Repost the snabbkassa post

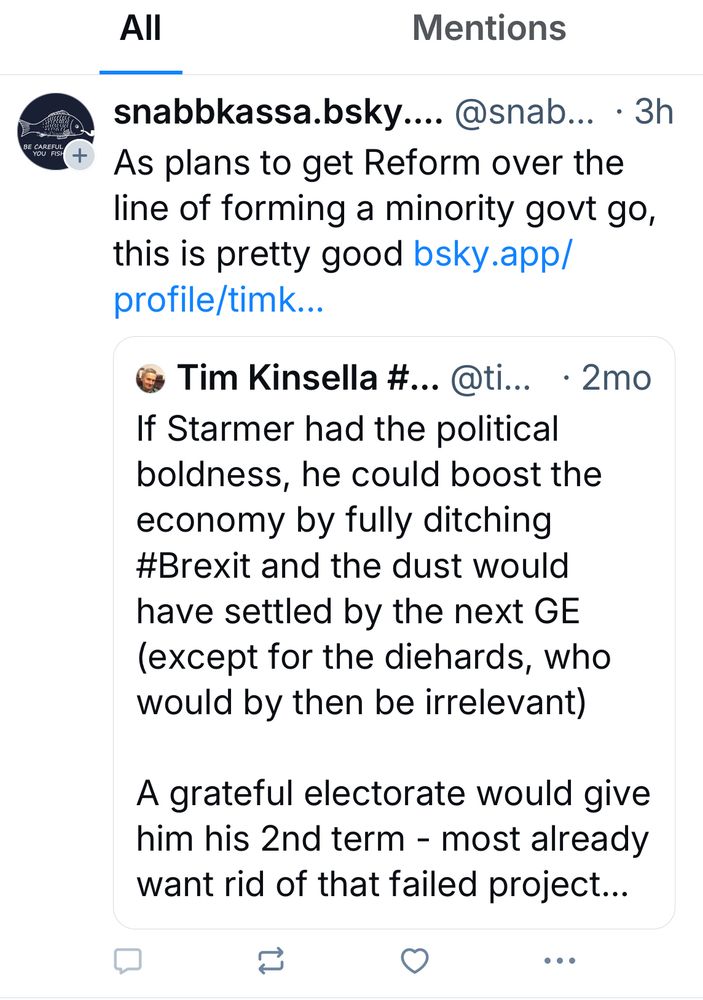coord(270,962)
